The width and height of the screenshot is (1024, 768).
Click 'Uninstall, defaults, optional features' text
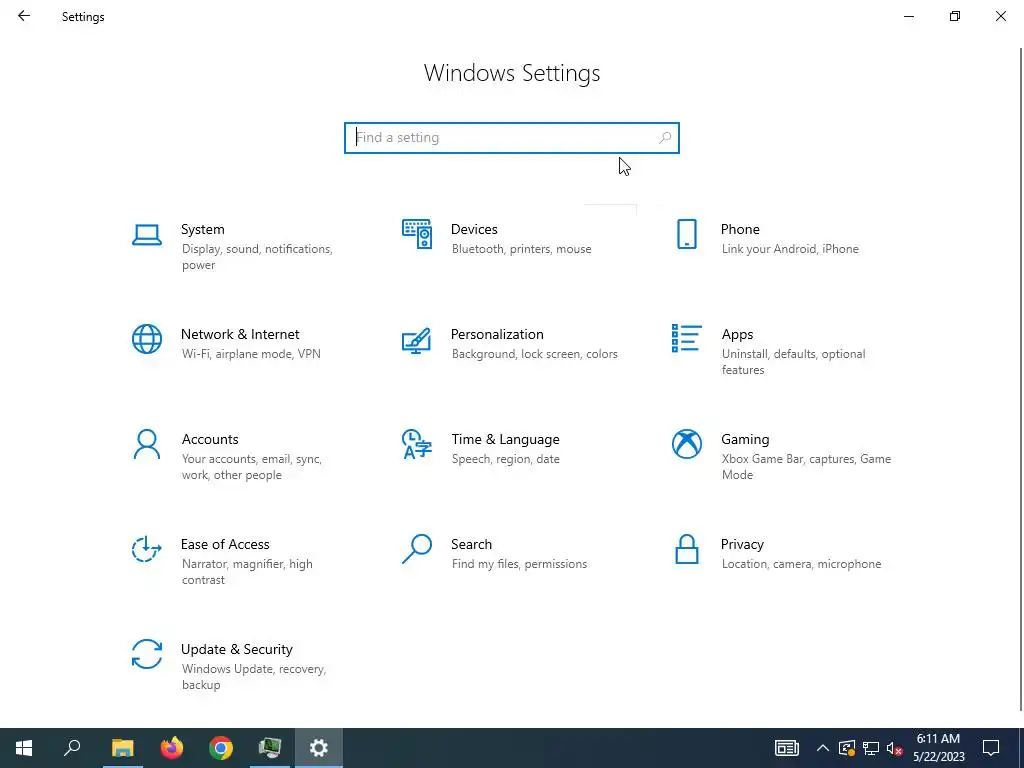pos(793,362)
